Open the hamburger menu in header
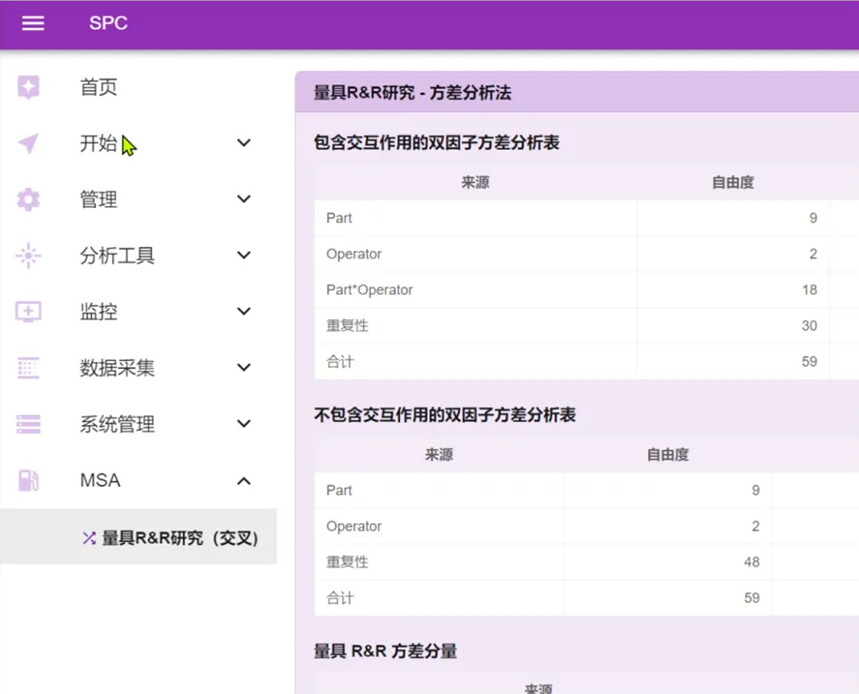The image size is (859, 694). (33, 23)
